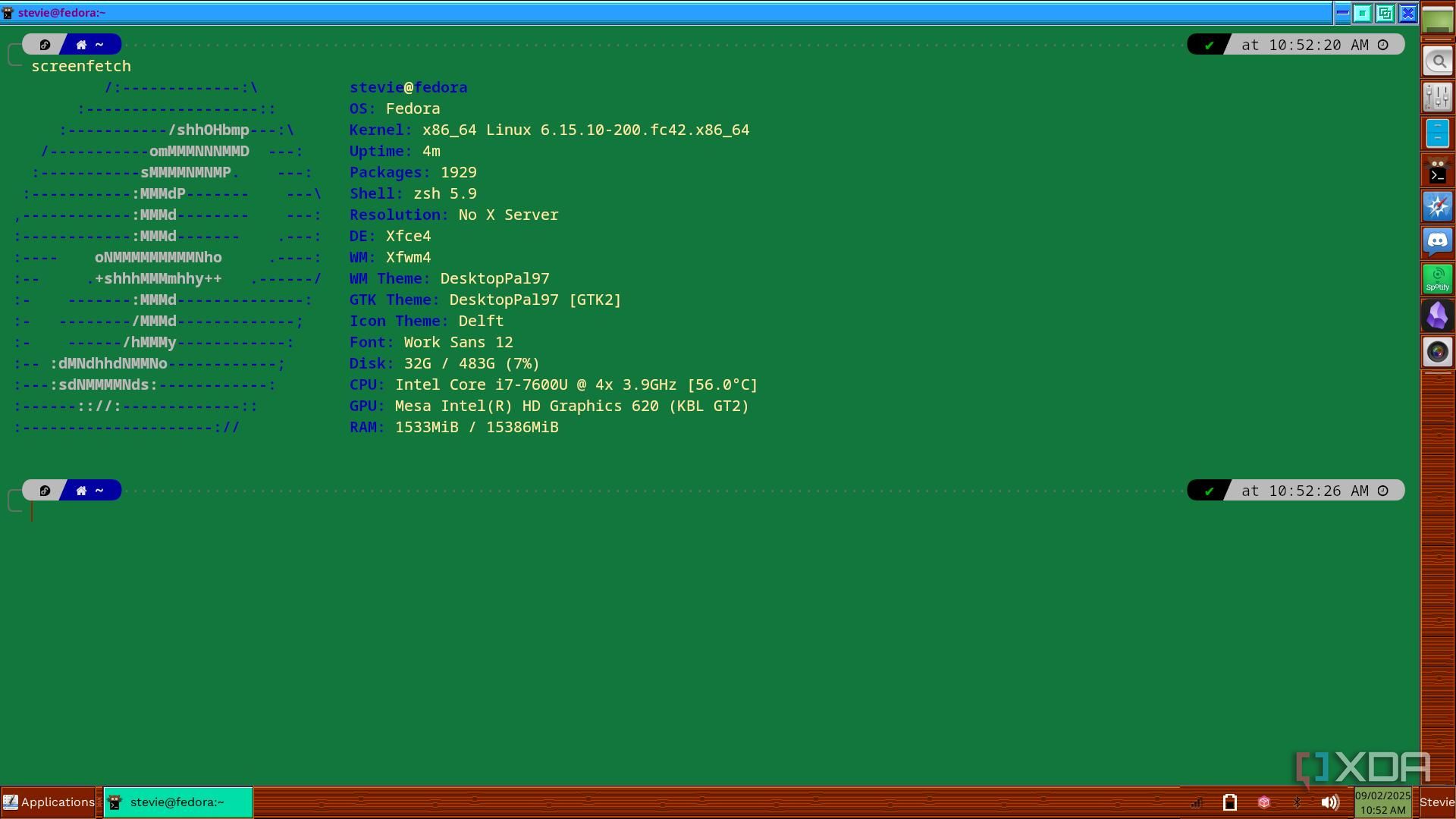
Task: Click the battery indicator in the tray
Action: pos(1230,802)
